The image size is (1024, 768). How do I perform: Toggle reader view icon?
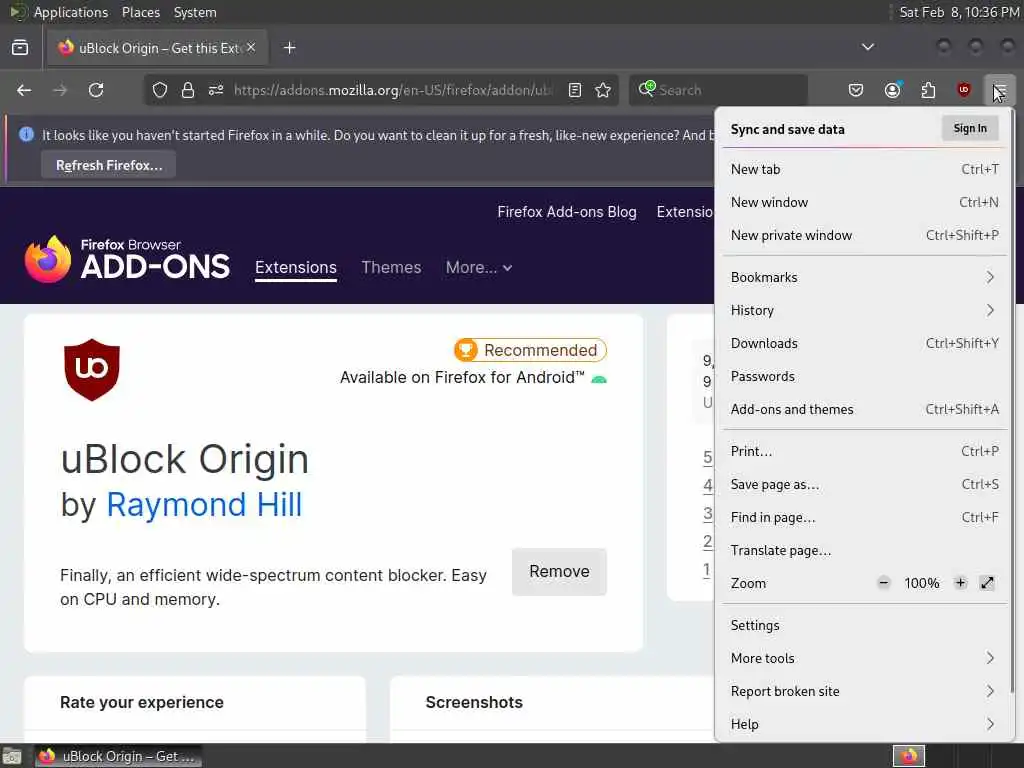click(575, 90)
